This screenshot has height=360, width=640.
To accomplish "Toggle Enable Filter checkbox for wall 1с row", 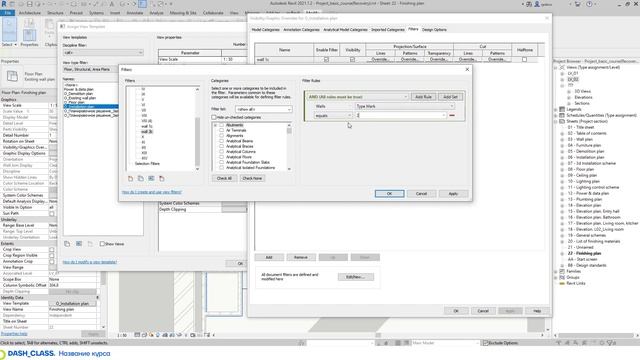I will (326, 60).
